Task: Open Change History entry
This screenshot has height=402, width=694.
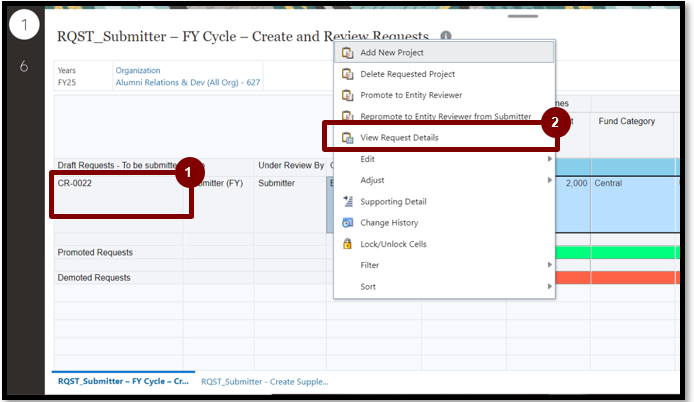Action: pos(444,223)
